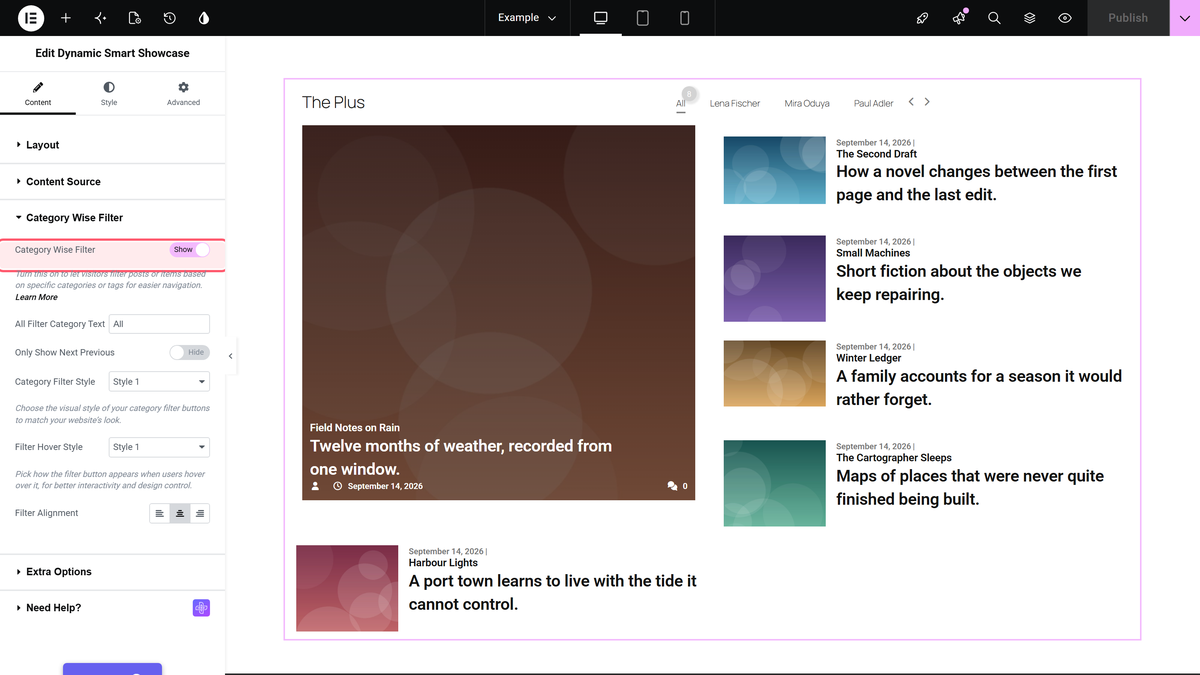Switch to the Advanced tab

tap(183, 94)
